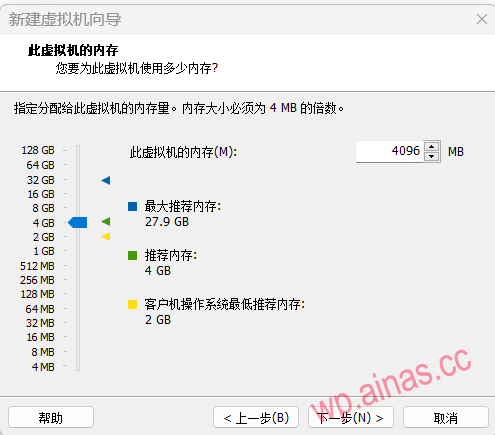
Task: Click the 客户机操作系统最低推荐内存 label
Action: click(x=225, y=304)
